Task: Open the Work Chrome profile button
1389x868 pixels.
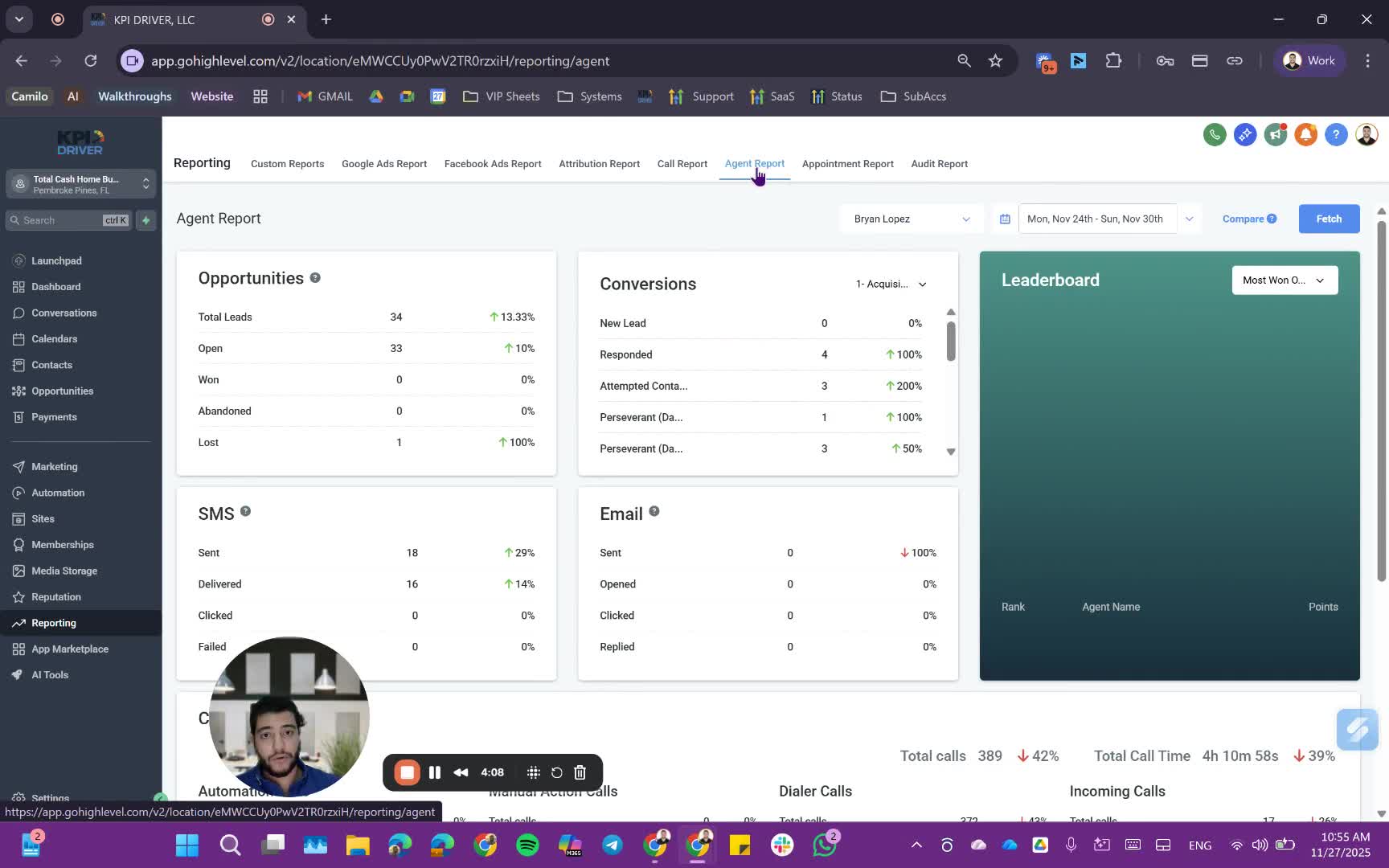Action: point(1309,61)
